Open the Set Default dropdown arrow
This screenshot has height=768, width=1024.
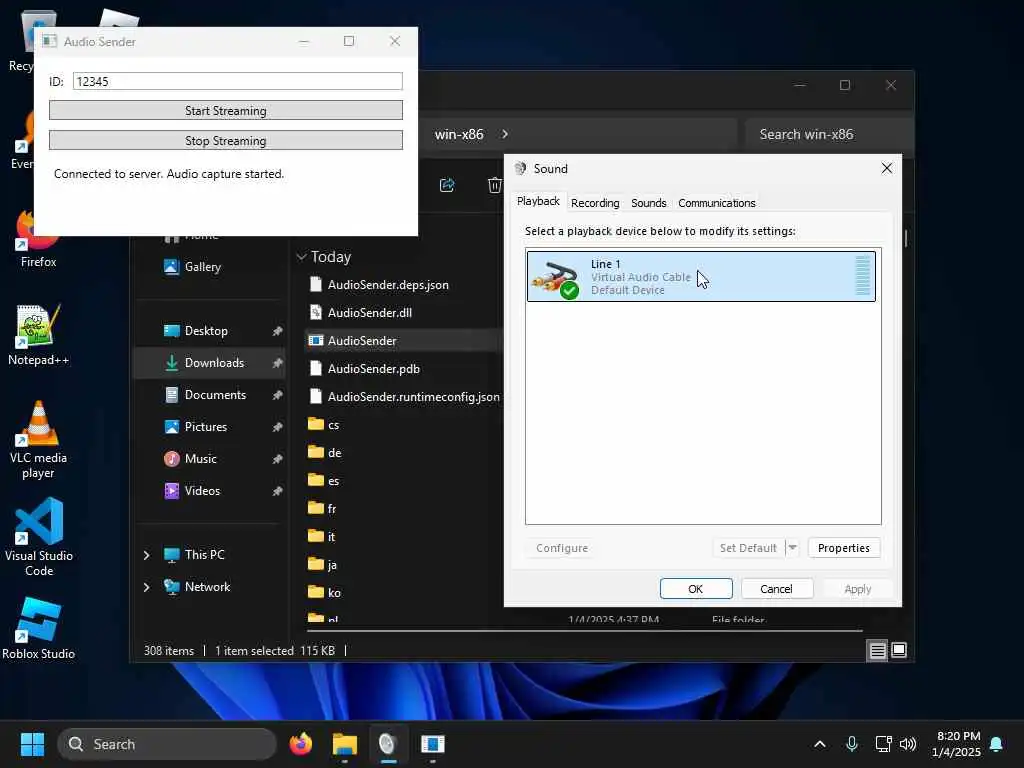tap(792, 548)
